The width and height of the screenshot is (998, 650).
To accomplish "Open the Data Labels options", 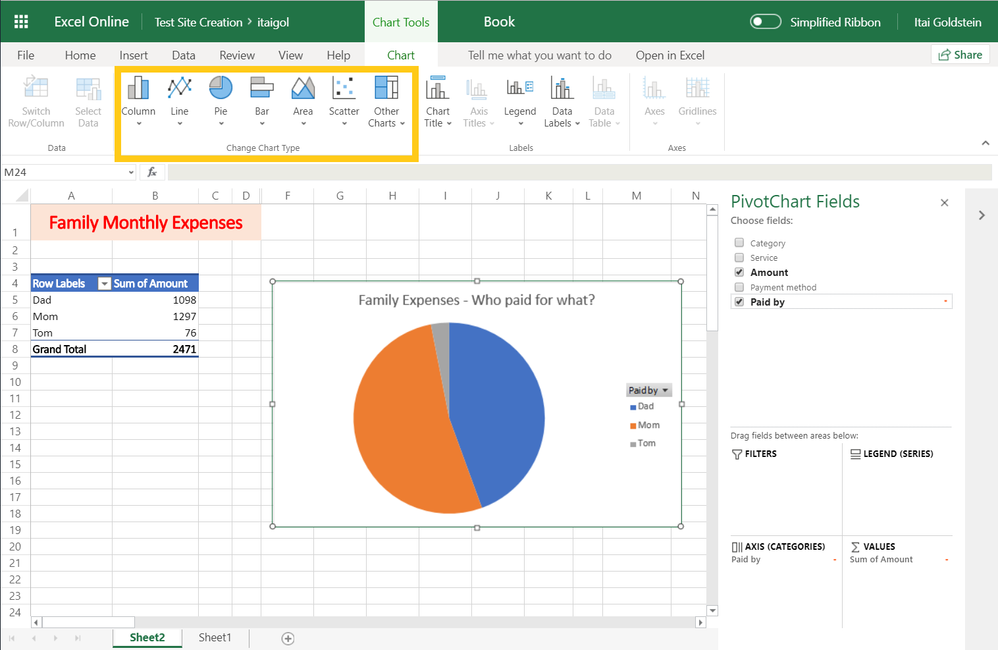I will 562,102.
